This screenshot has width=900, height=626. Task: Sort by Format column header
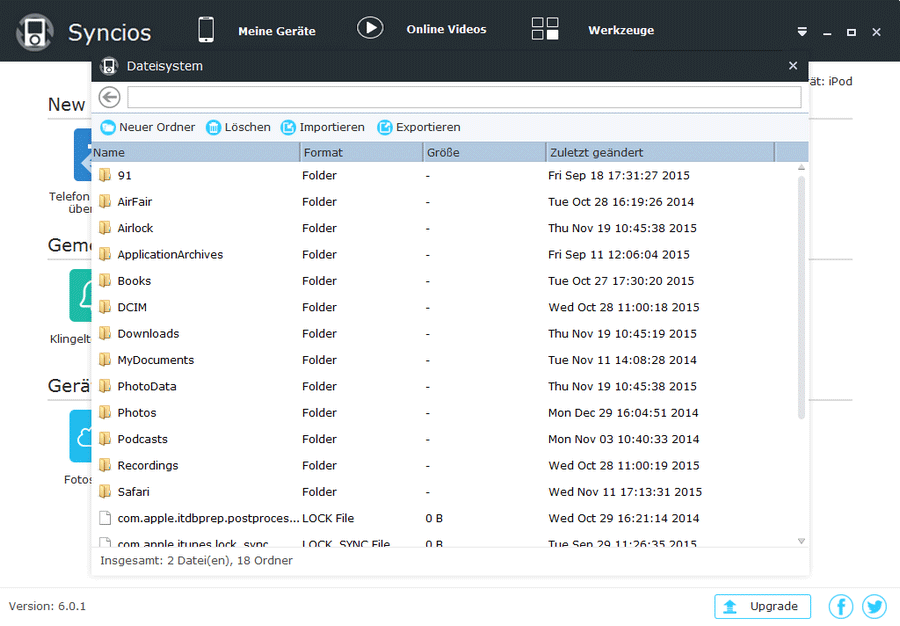(x=361, y=153)
